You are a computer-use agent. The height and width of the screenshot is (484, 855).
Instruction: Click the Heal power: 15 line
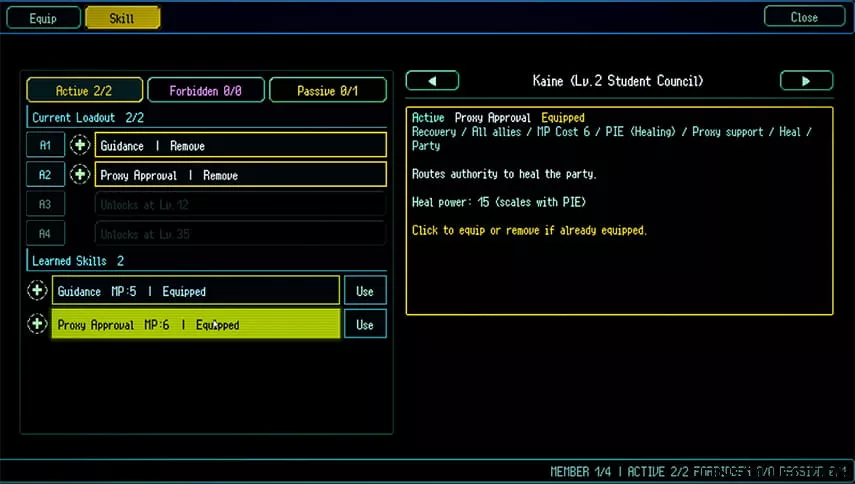click(x=498, y=202)
